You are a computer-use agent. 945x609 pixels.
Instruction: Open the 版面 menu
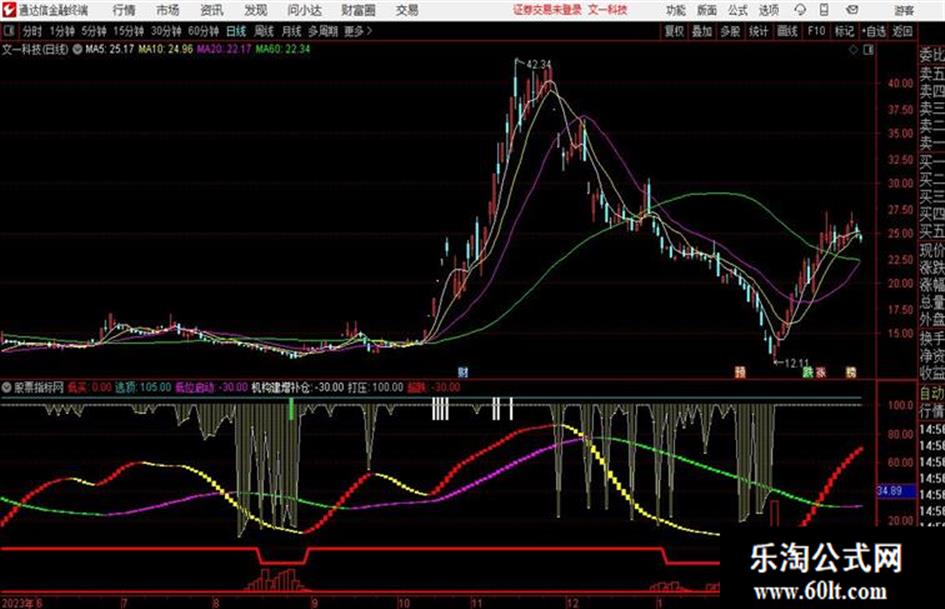pos(707,10)
